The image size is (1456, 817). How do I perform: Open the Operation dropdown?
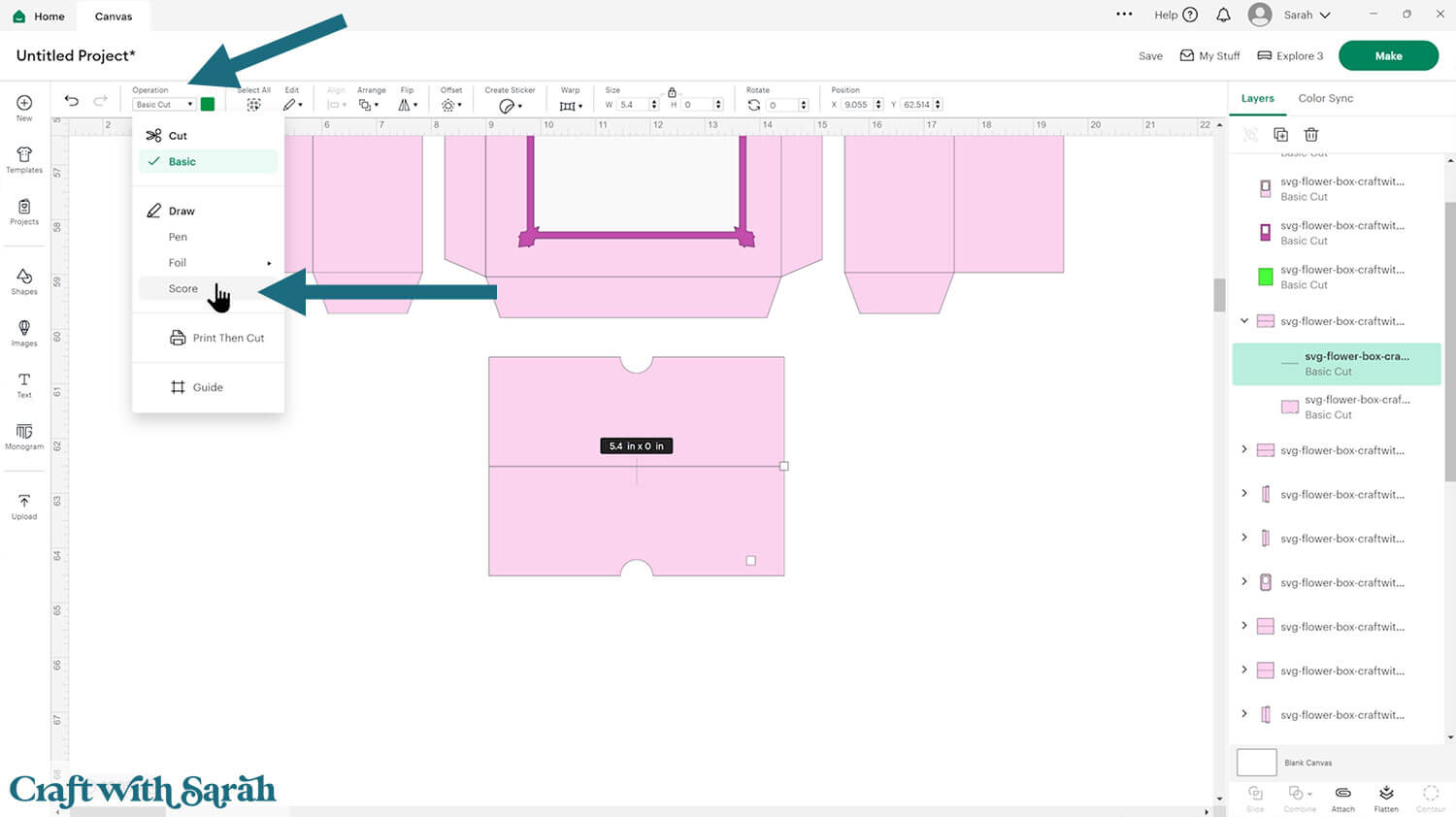pyautogui.click(x=163, y=105)
